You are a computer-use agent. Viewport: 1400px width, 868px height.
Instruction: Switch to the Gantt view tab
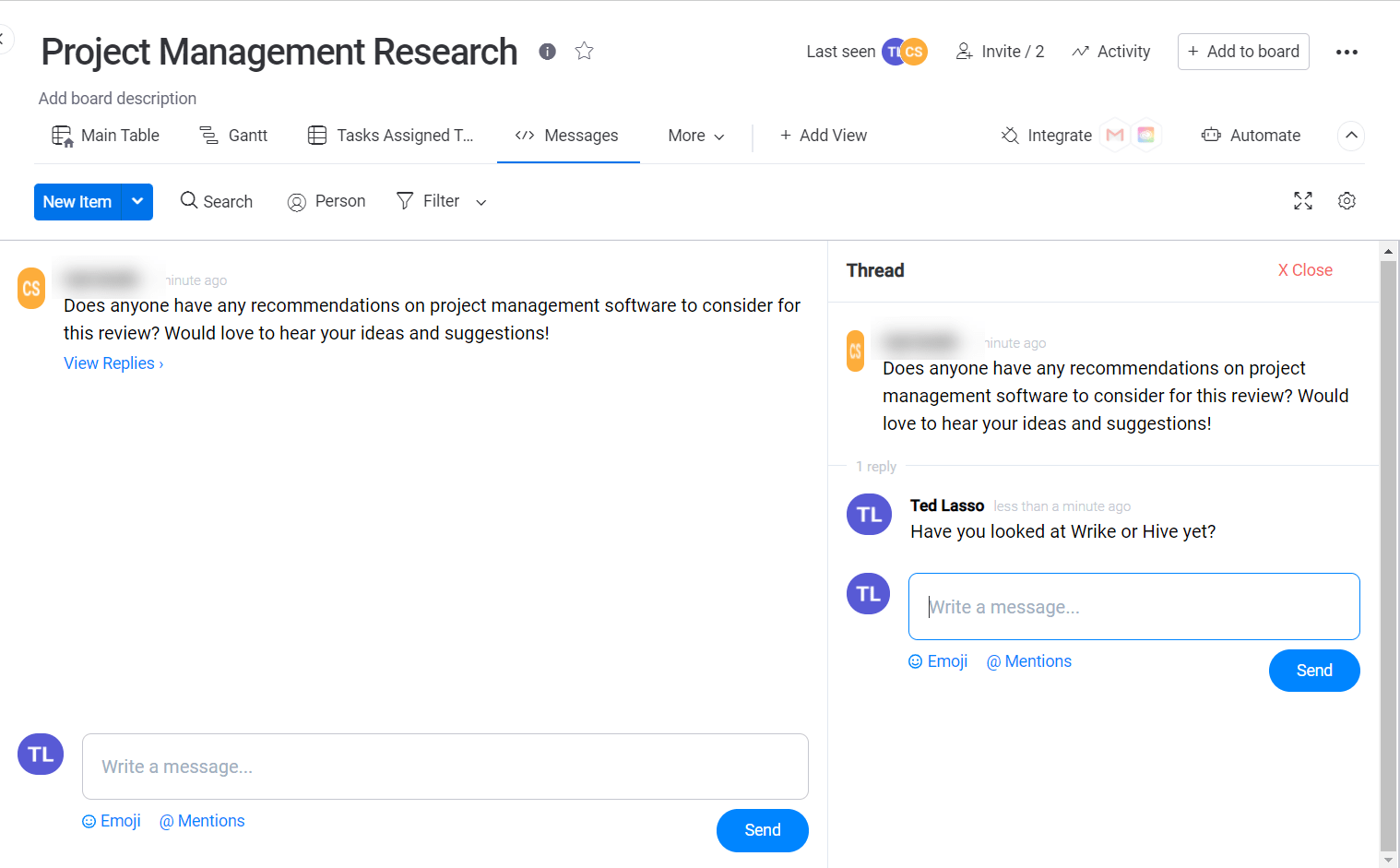point(233,136)
